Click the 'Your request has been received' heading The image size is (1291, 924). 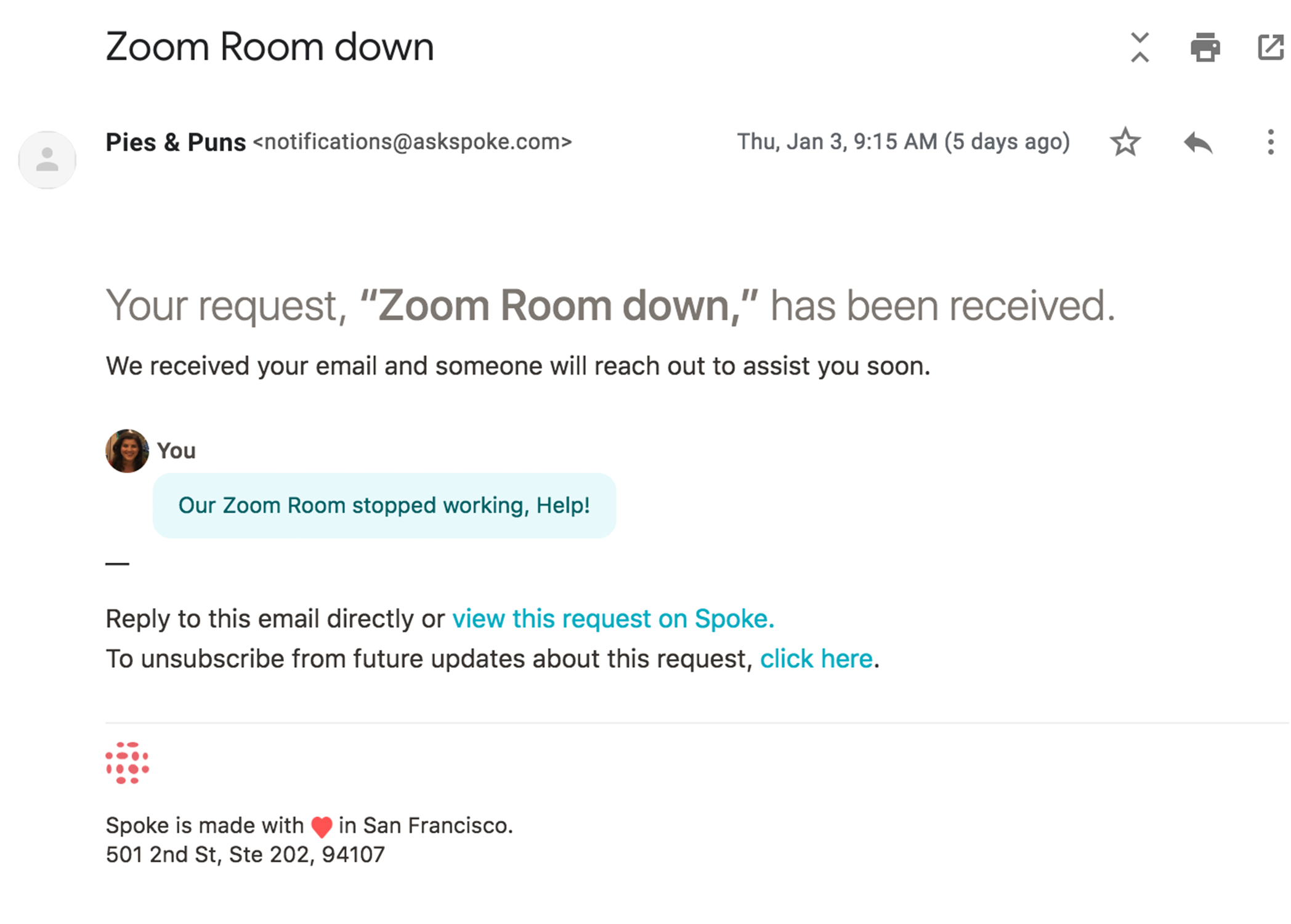pos(610,306)
